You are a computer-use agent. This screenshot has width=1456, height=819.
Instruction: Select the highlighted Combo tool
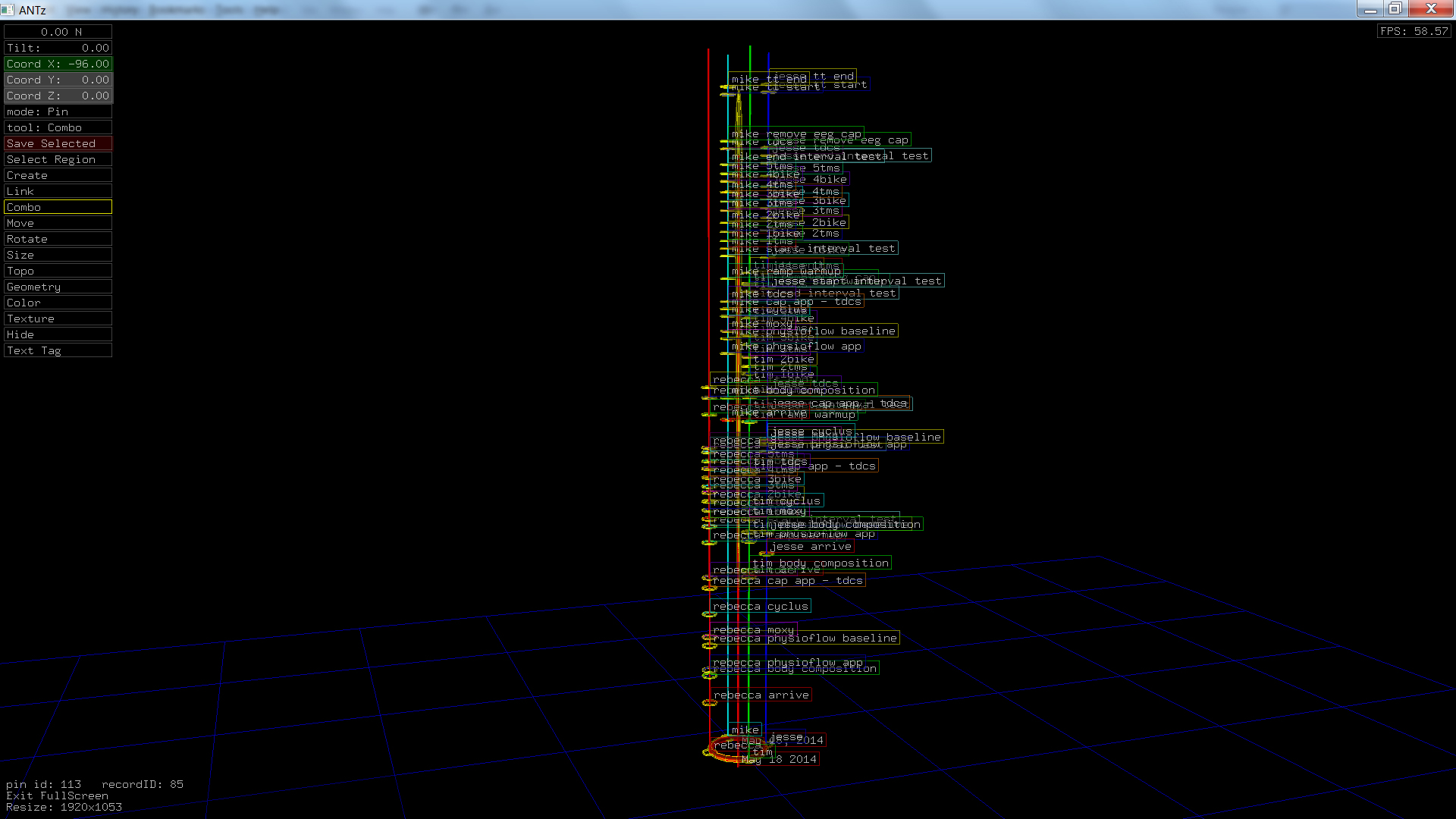click(58, 207)
